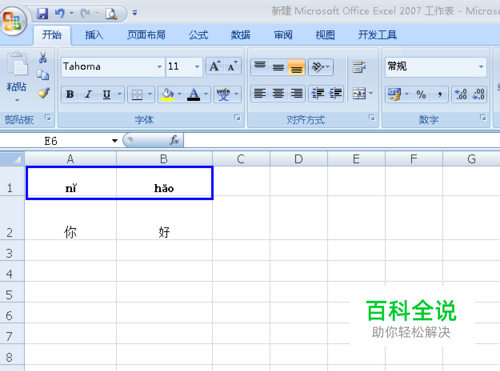Open the 审阅 ribbon tab
500x371 pixels.
coord(283,35)
